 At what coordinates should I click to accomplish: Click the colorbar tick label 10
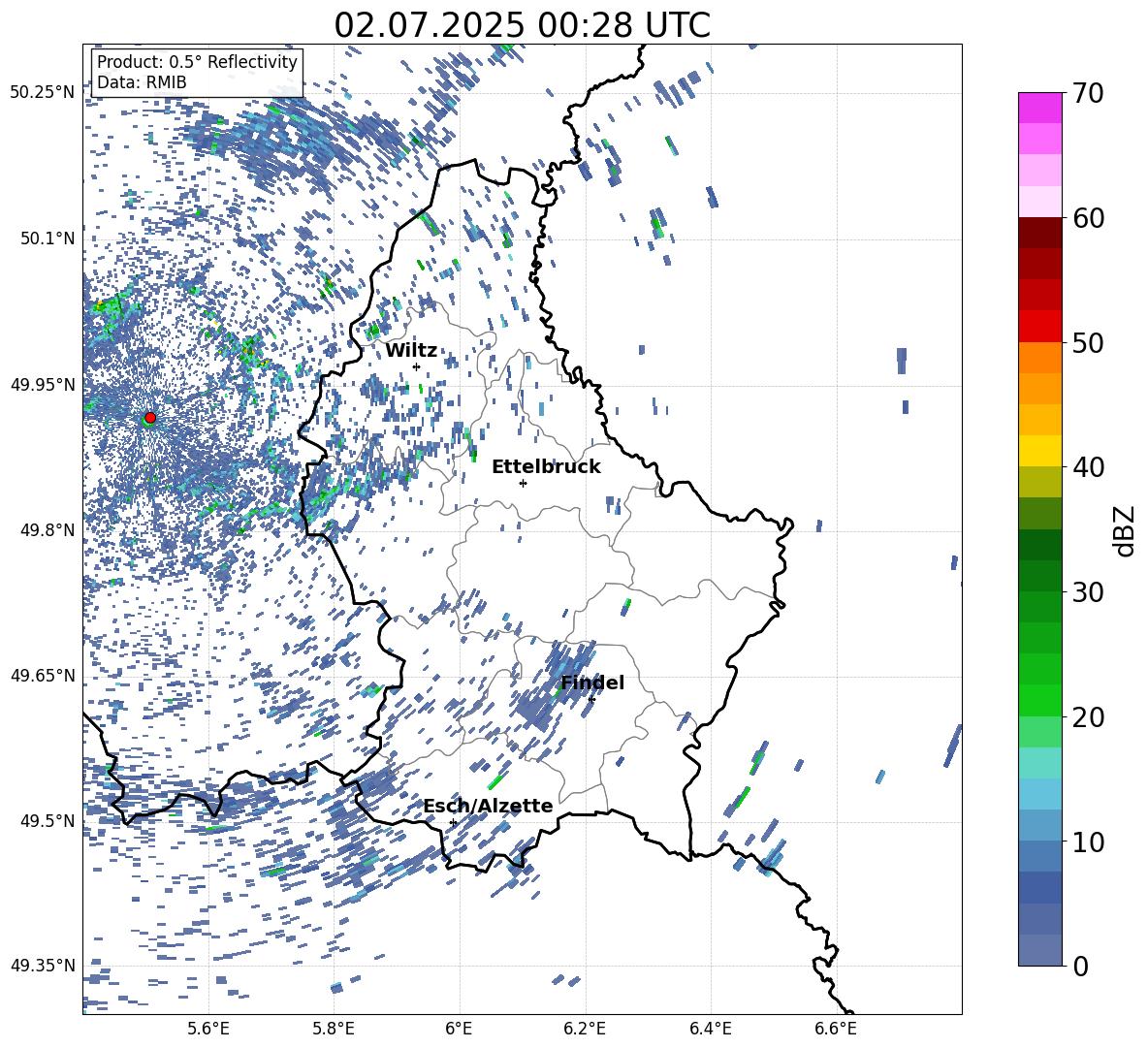(x=1088, y=842)
